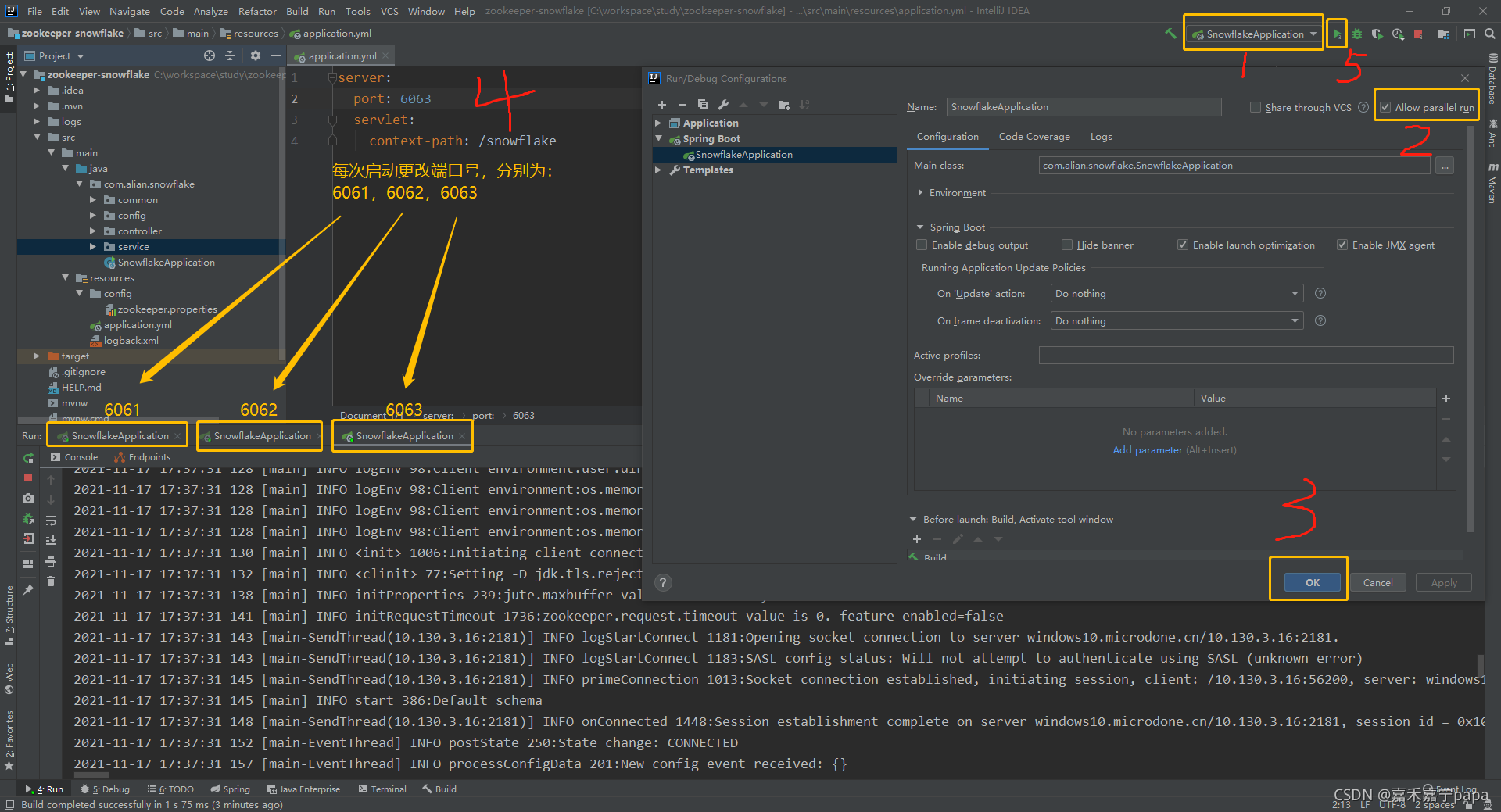Add a before launch task plus icon

coord(917,539)
